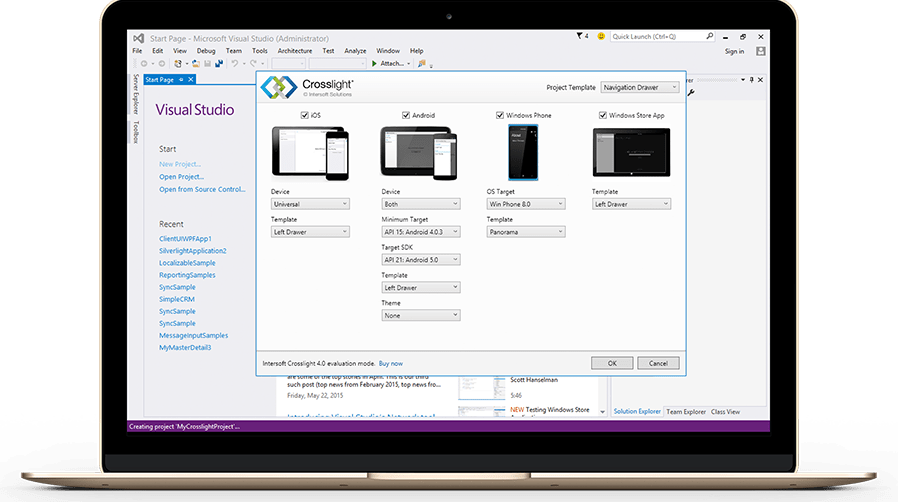Uncheck the iOS platform checkbox
Image resolution: width=898 pixels, height=502 pixels.
pos(305,115)
